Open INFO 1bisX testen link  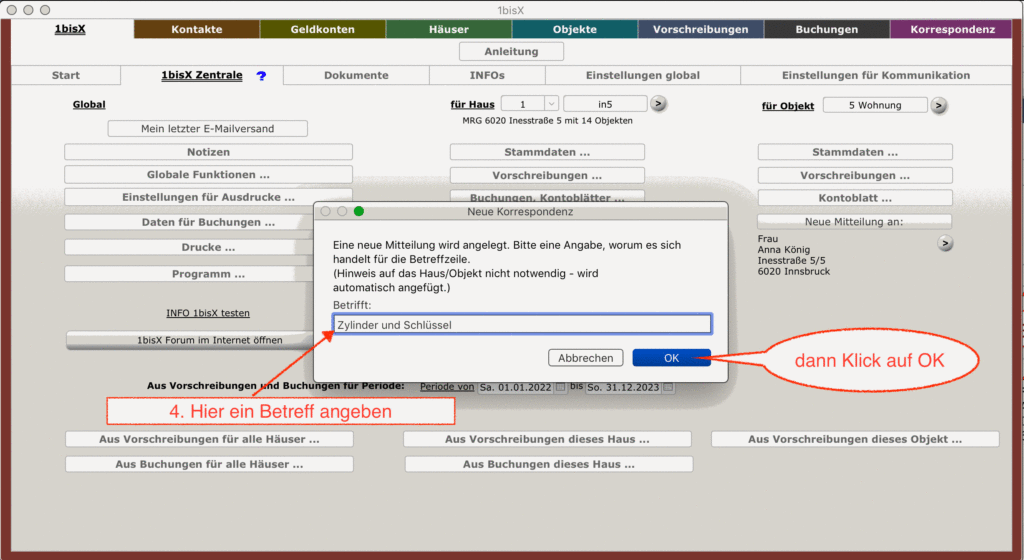[x=208, y=313]
